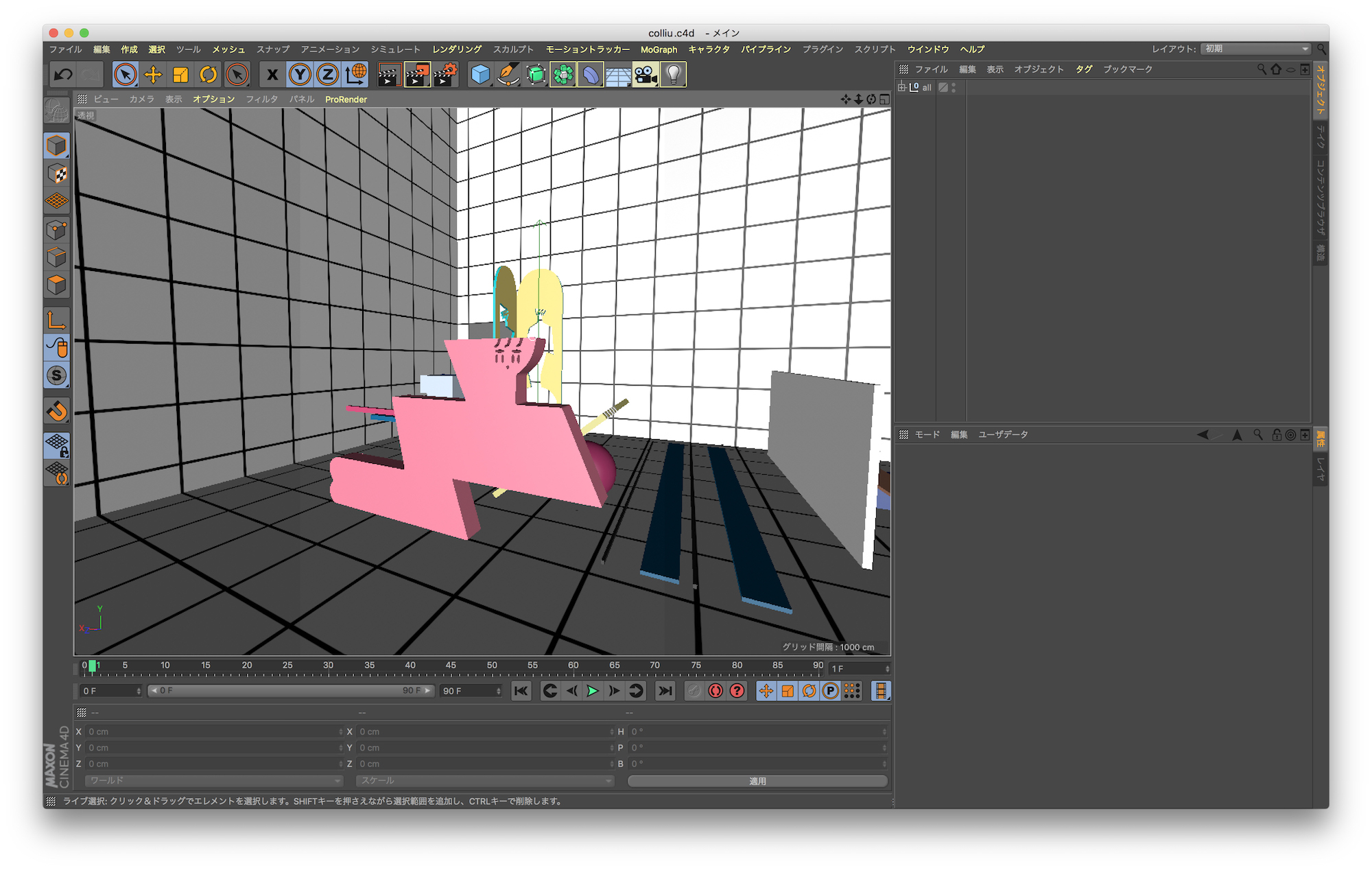Select the Move tool in top toolbar
The width and height of the screenshot is (1372, 870).
(x=153, y=74)
